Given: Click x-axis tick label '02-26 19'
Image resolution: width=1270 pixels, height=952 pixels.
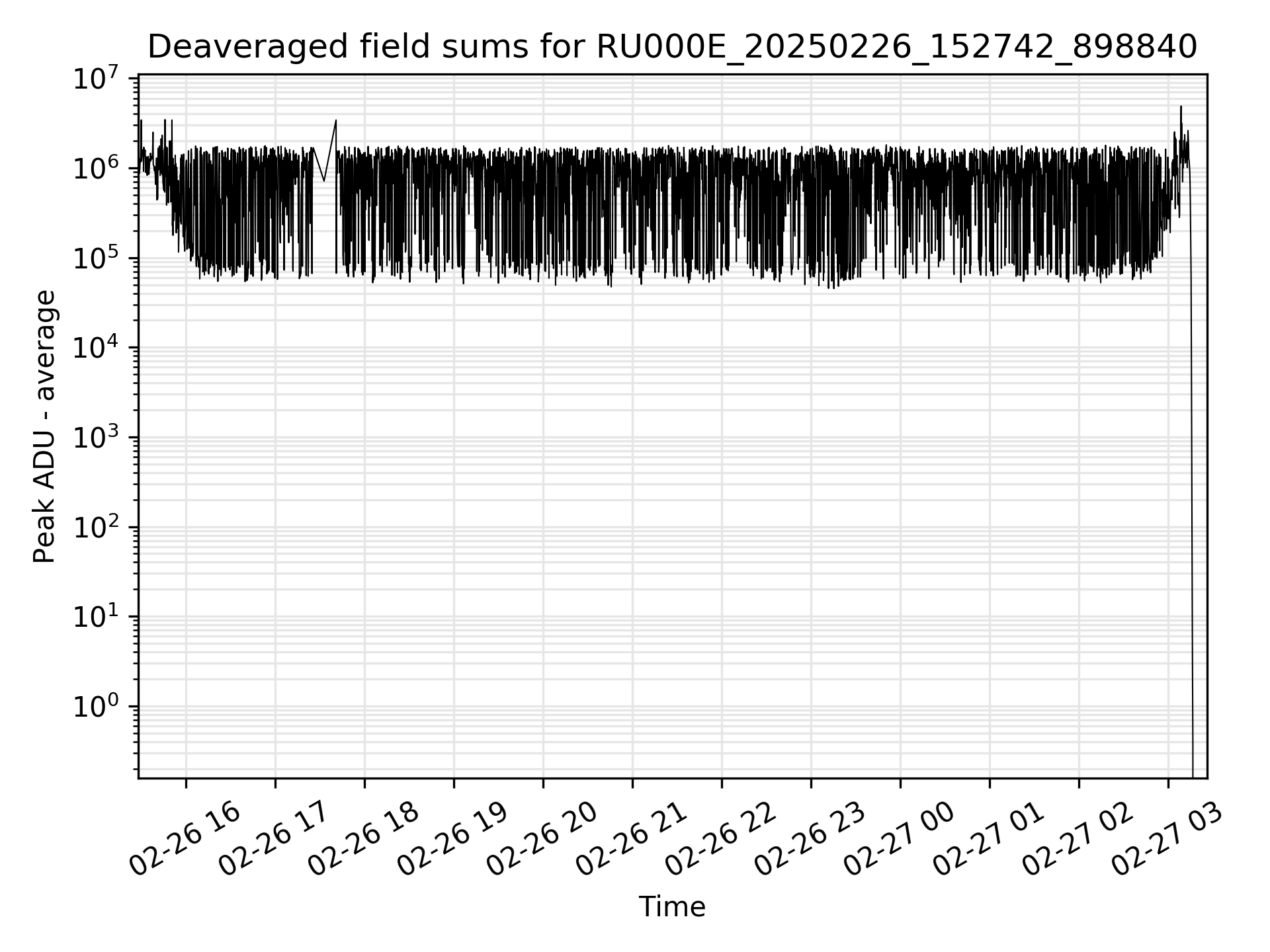Looking at the screenshot, I should pos(453,840).
